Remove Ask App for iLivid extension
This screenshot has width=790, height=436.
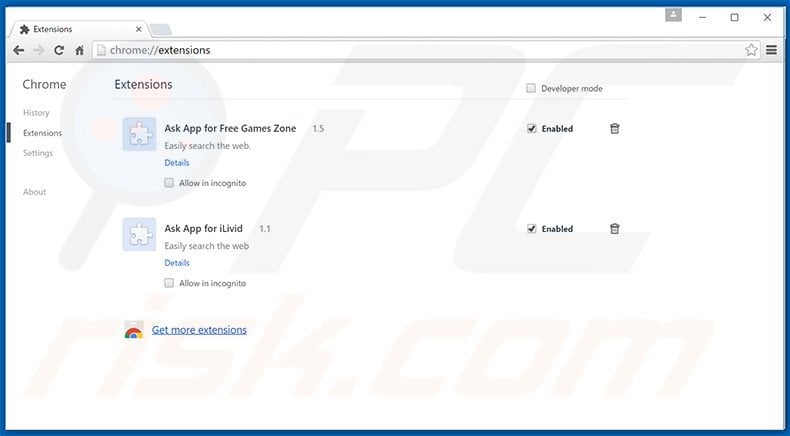pos(614,229)
